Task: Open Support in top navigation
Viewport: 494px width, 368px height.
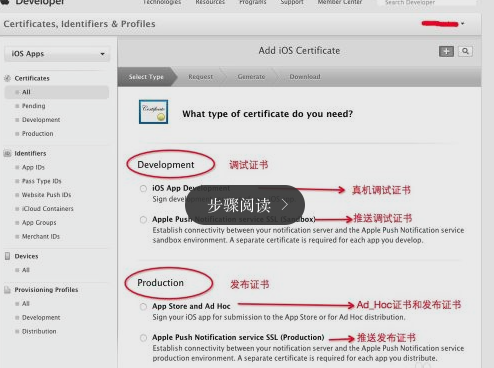Action: (x=292, y=2)
